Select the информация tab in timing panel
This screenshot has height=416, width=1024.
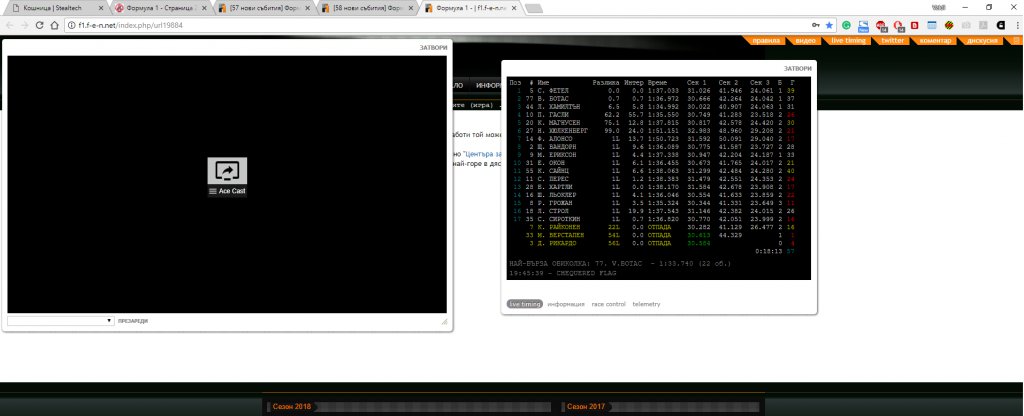[566, 304]
